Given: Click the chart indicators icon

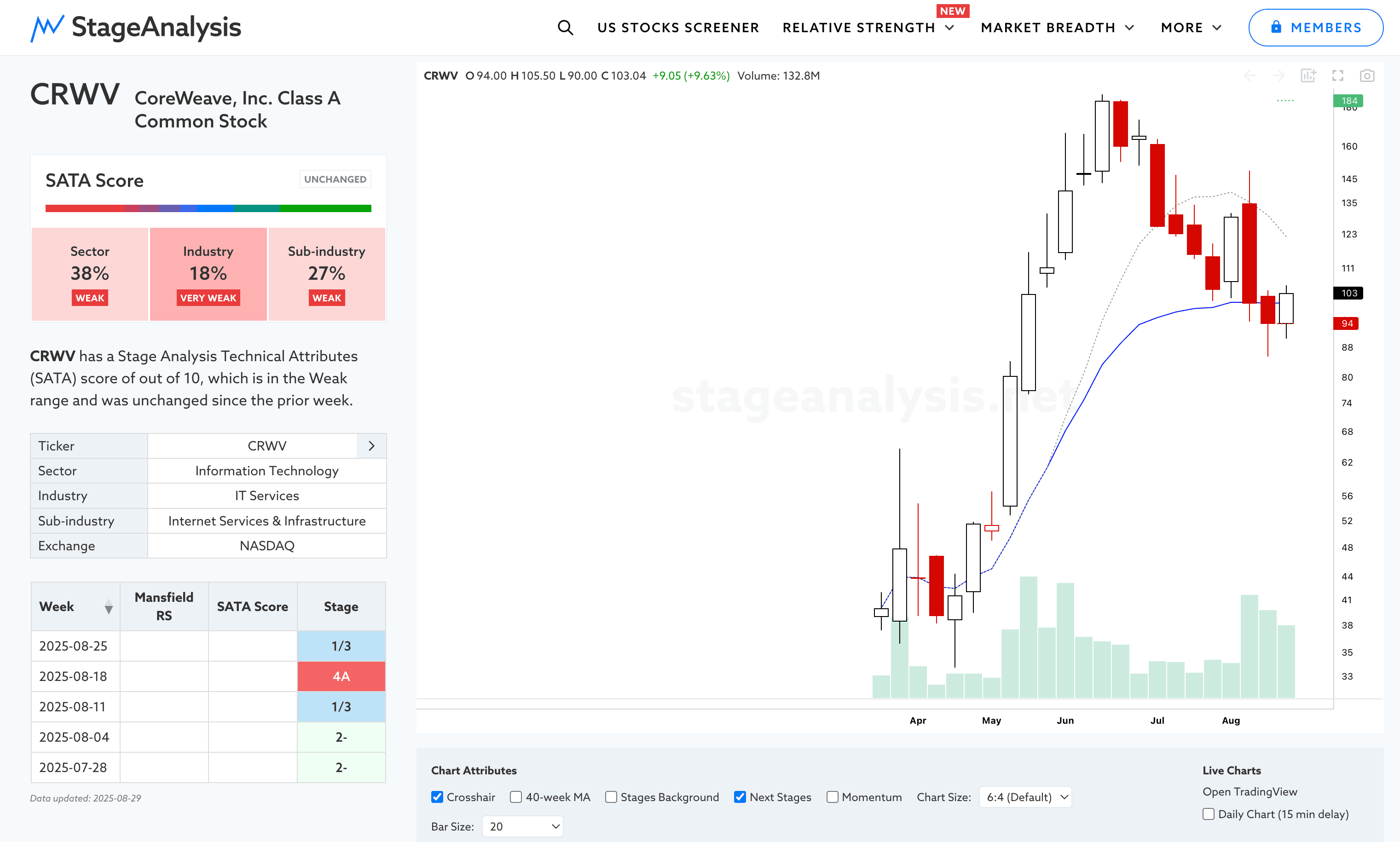Looking at the screenshot, I should 1308,75.
